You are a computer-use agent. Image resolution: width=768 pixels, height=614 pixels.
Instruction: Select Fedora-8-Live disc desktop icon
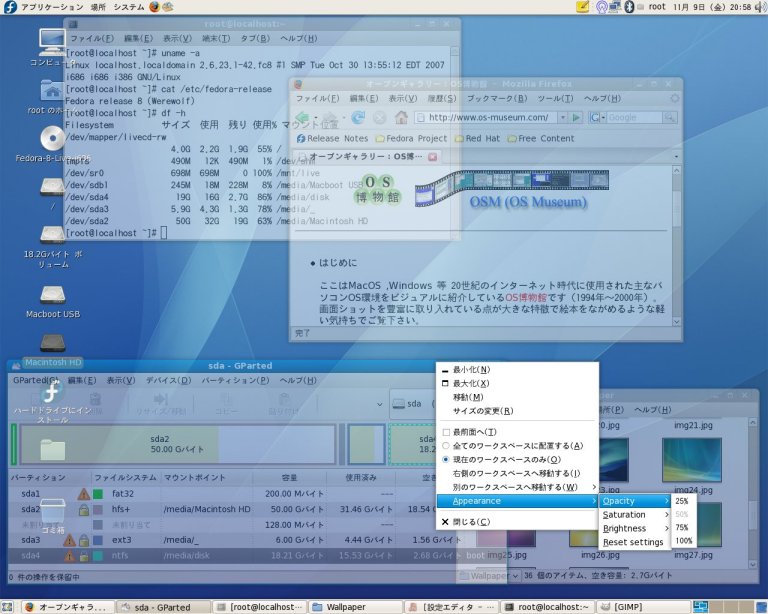(52, 139)
